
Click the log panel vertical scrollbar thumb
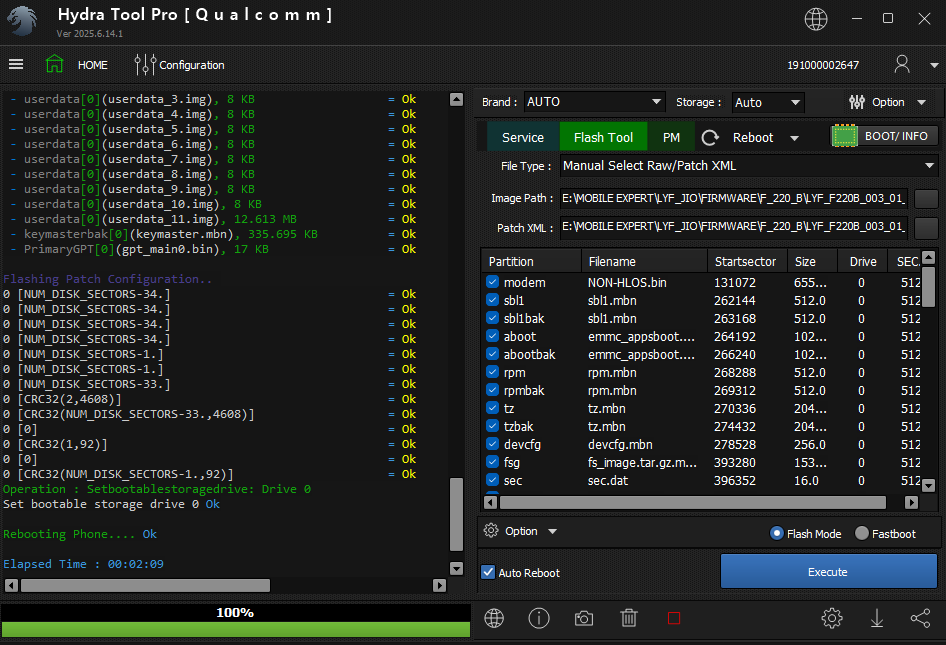click(x=456, y=515)
